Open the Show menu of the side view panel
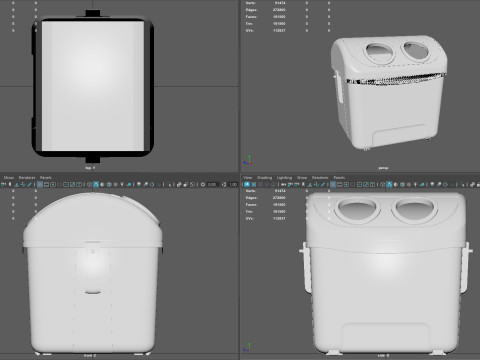The image size is (480, 360). tap(302, 177)
